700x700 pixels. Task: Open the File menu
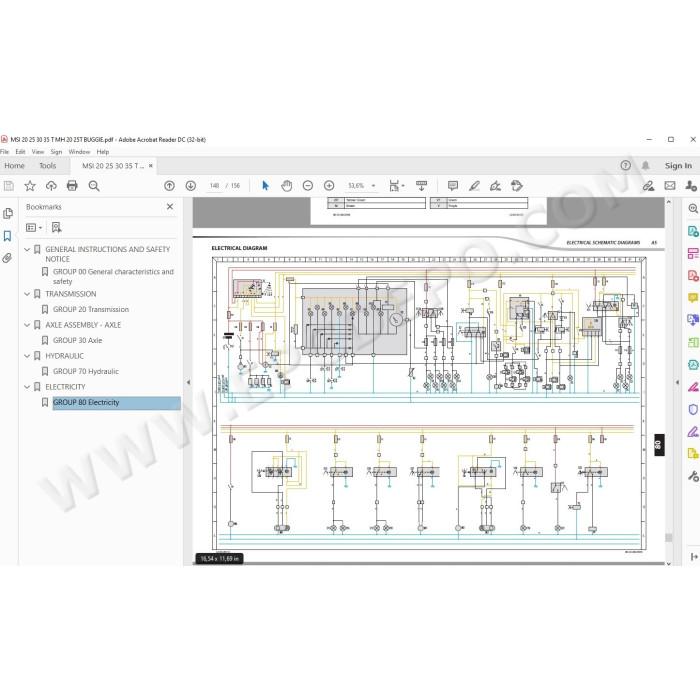coord(4,152)
